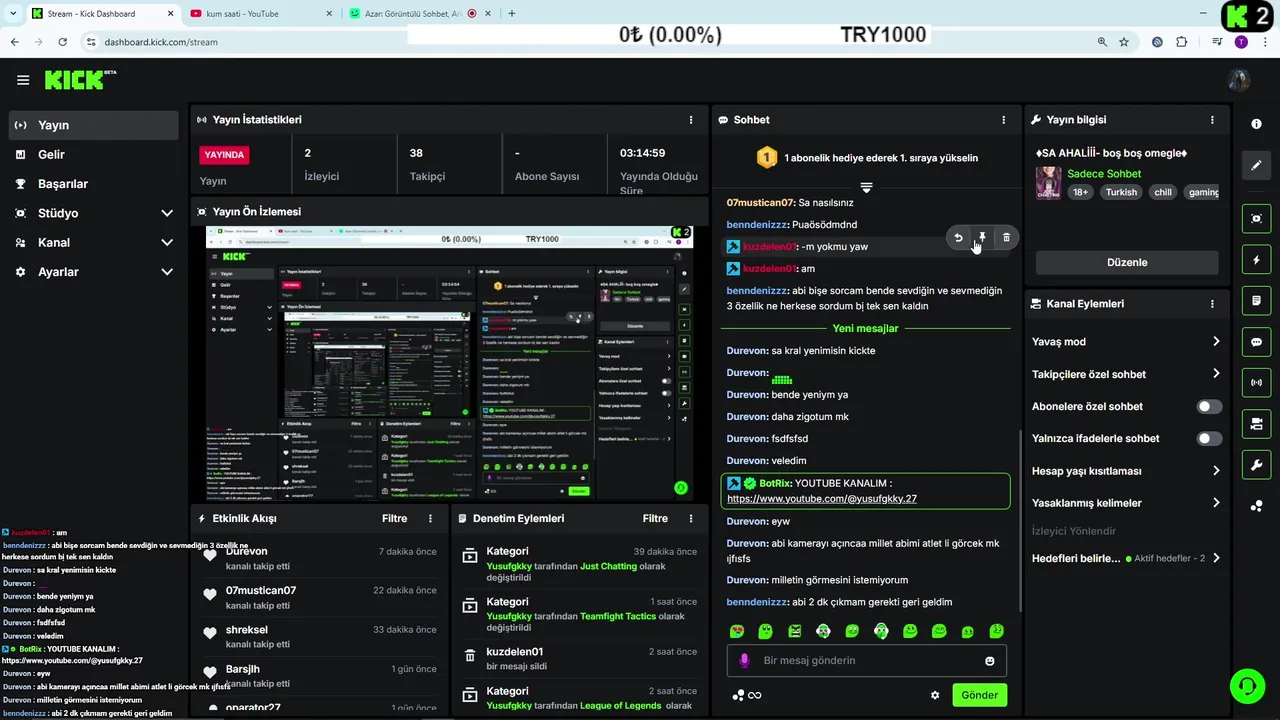The image size is (1280, 720).
Task: Open Takipçilere özel sohbet options
Action: point(1127,374)
